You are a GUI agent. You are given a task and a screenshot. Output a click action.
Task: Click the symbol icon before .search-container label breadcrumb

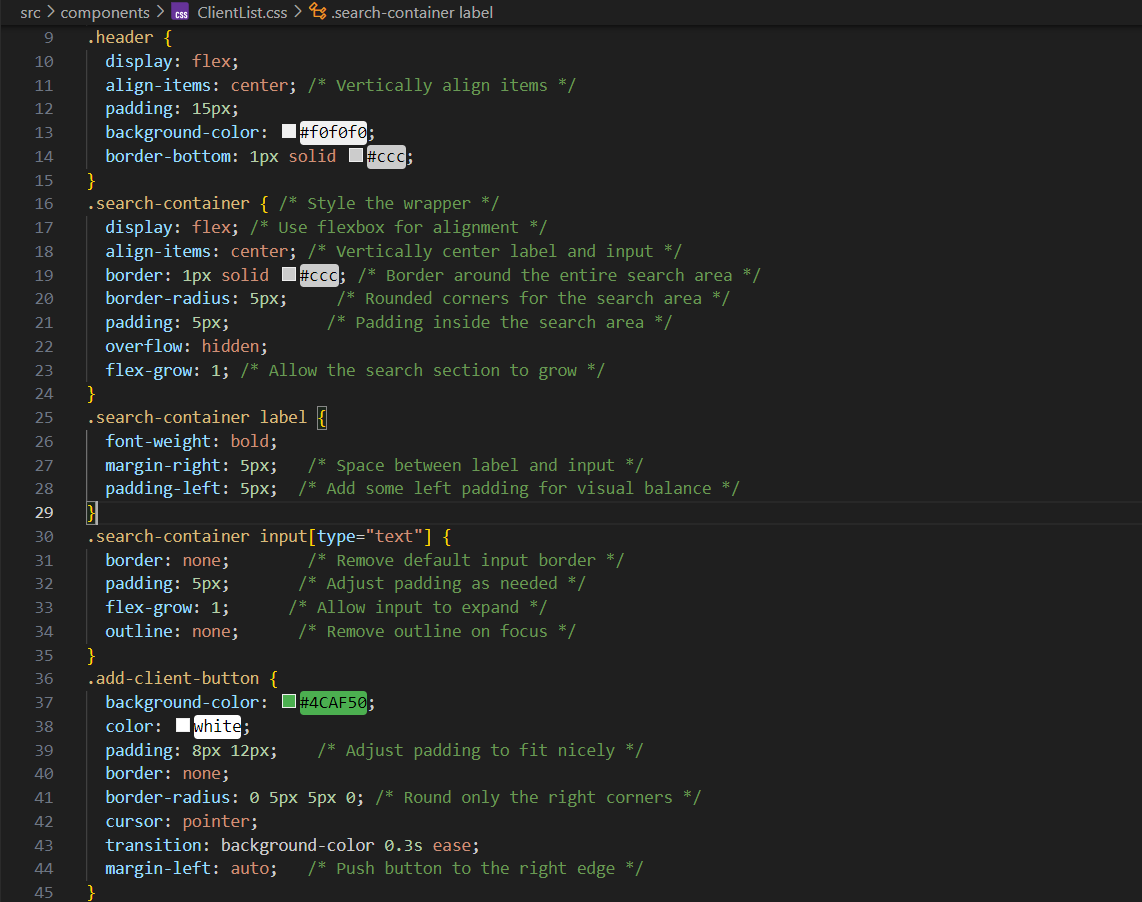pos(318,12)
